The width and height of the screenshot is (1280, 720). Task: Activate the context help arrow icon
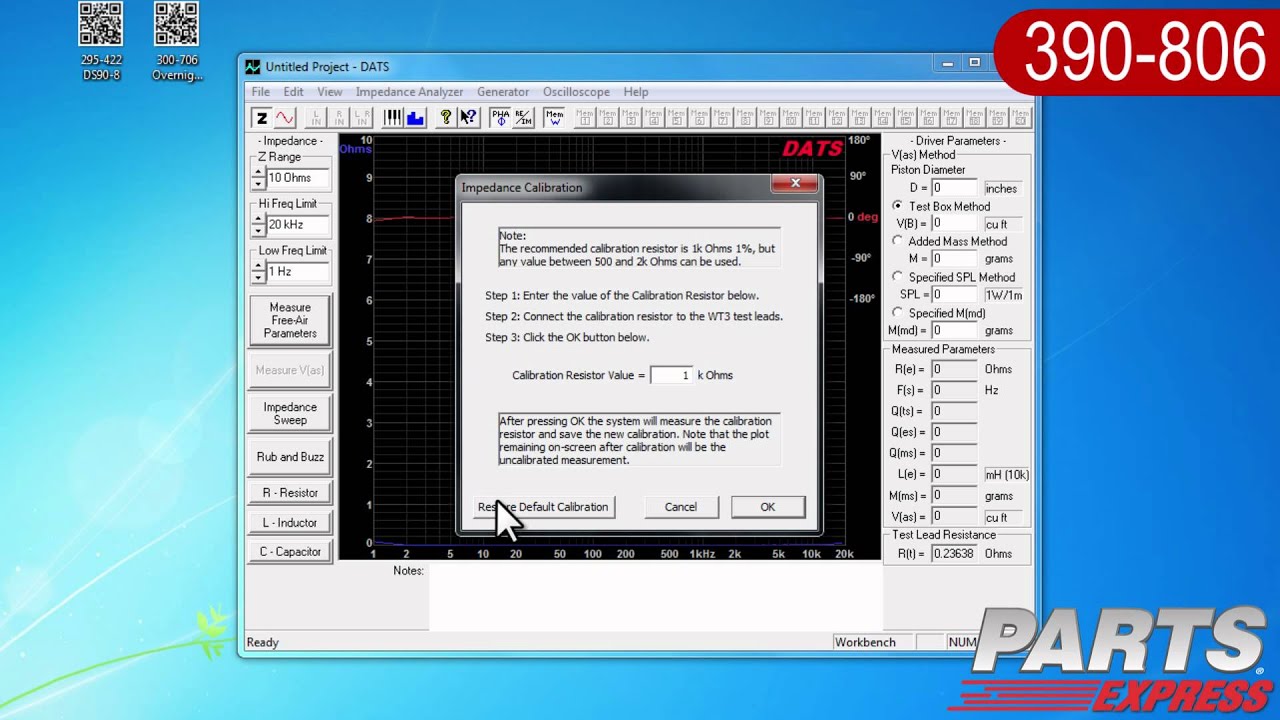(x=468, y=118)
